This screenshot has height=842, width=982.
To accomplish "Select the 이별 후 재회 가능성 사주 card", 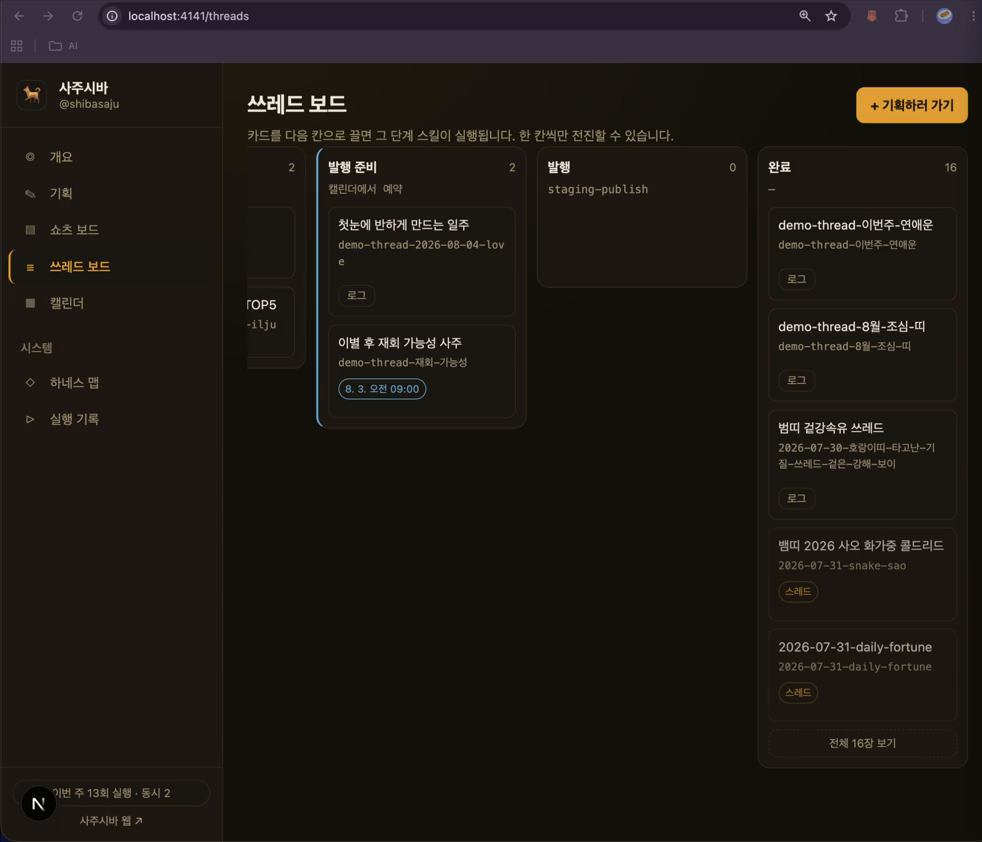I will click(421, 372).
